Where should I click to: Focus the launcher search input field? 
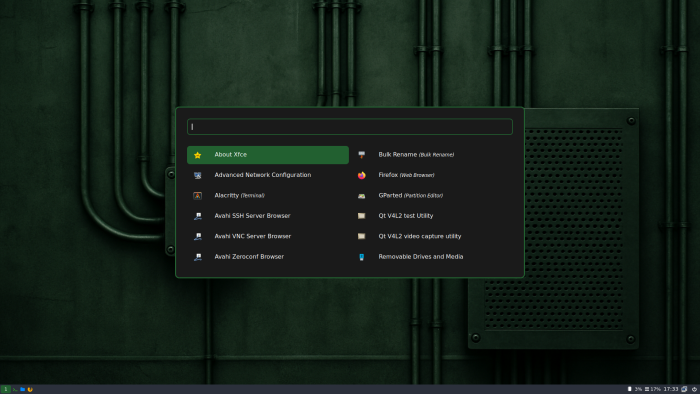350,127
